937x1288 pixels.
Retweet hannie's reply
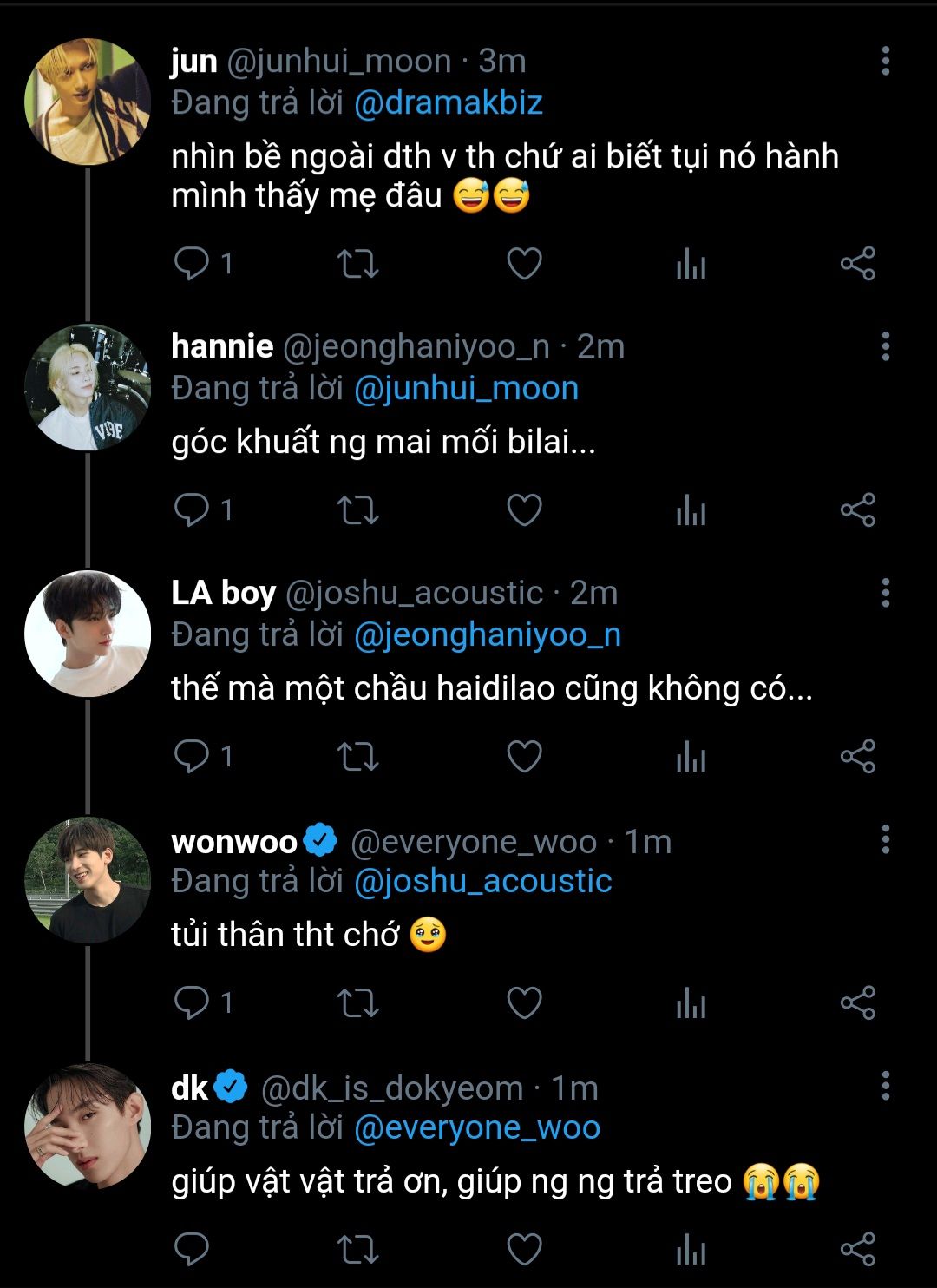(x=357, y=510)
